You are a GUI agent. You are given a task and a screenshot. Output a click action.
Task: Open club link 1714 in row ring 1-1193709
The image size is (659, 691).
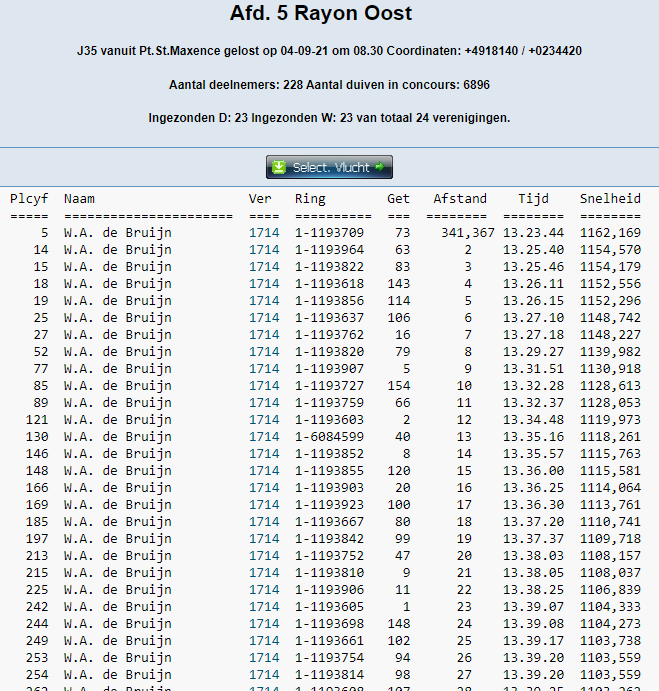[x=264, y=233]
